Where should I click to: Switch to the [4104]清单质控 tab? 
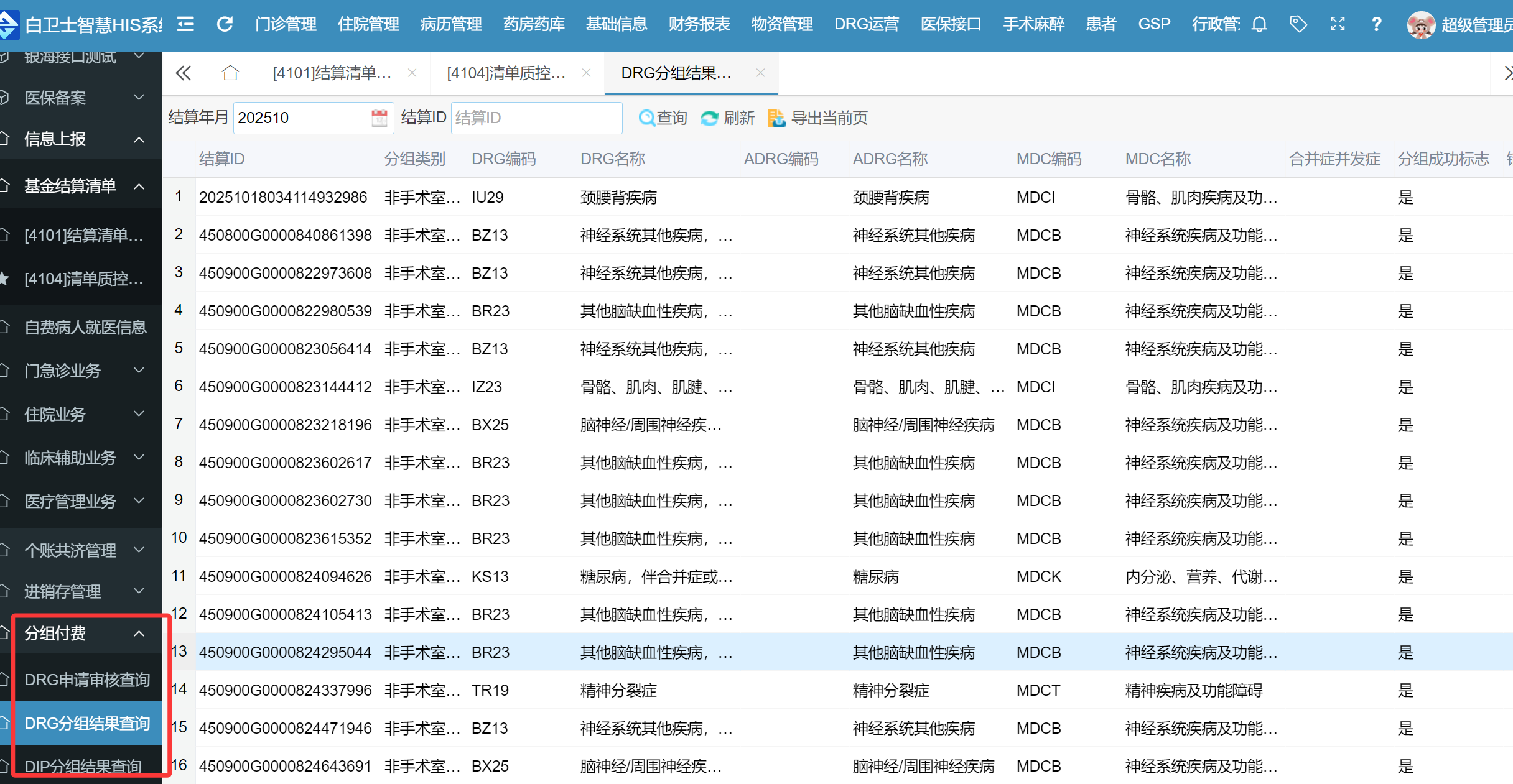(x=506, y=73)
